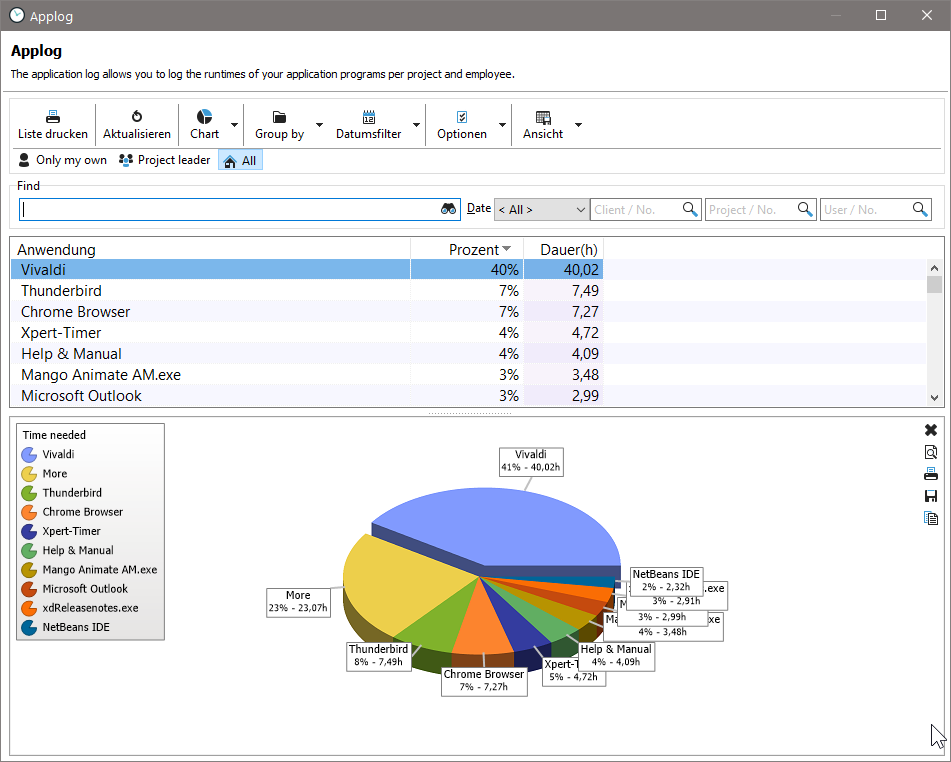The image size is (951, 762).
Task: Print the chart using printer icon
Action: (x=931, y=474)
